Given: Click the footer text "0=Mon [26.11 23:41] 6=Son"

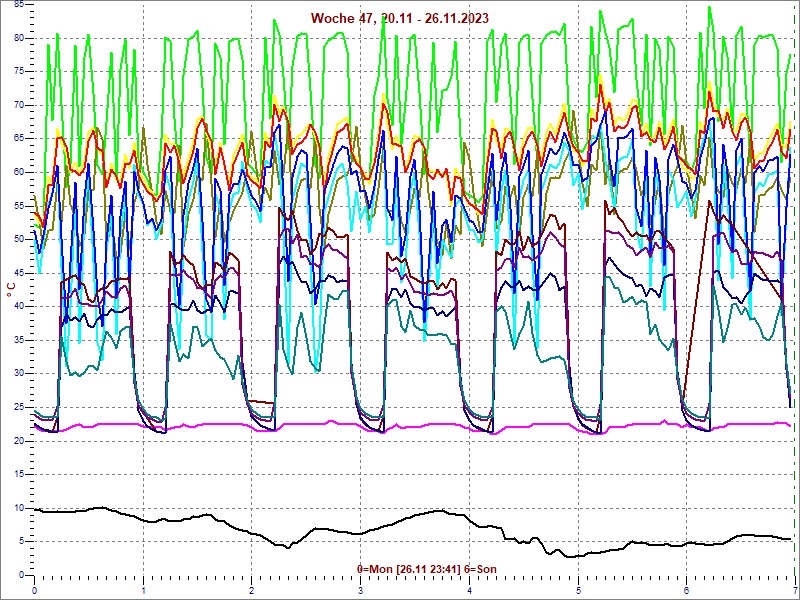Looking at the screenshot, I should pos(427,569).
